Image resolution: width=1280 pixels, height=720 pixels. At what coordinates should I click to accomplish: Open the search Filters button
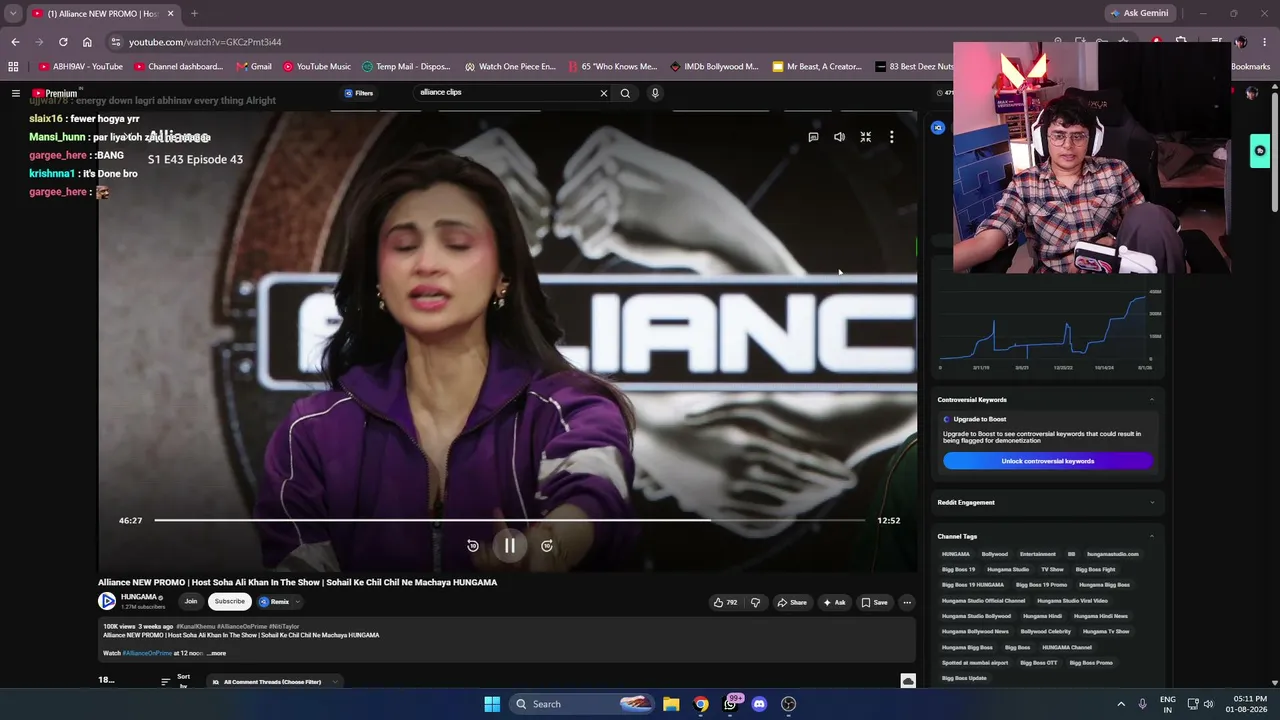point(359,93)
